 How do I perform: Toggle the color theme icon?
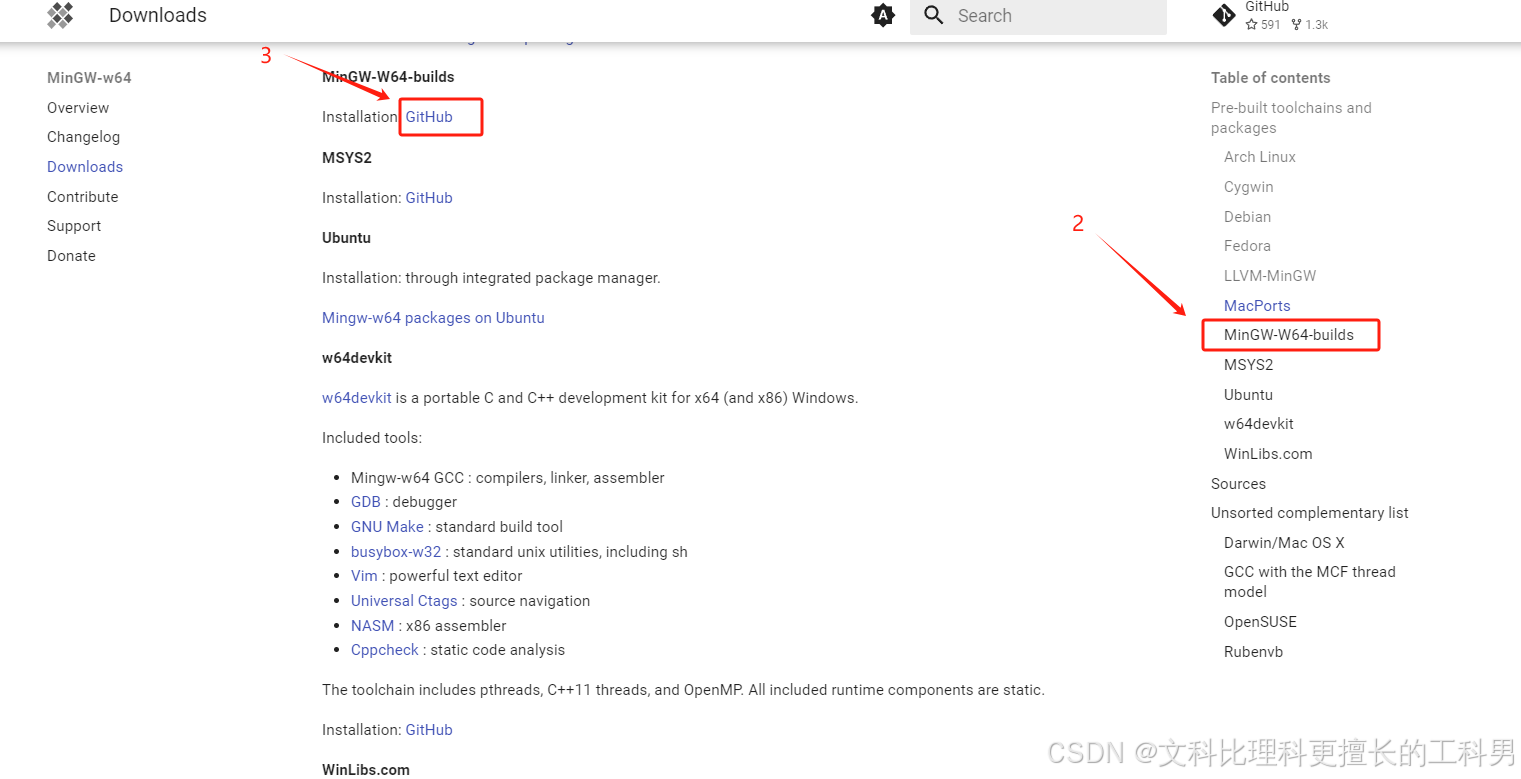tap(883, 15)
